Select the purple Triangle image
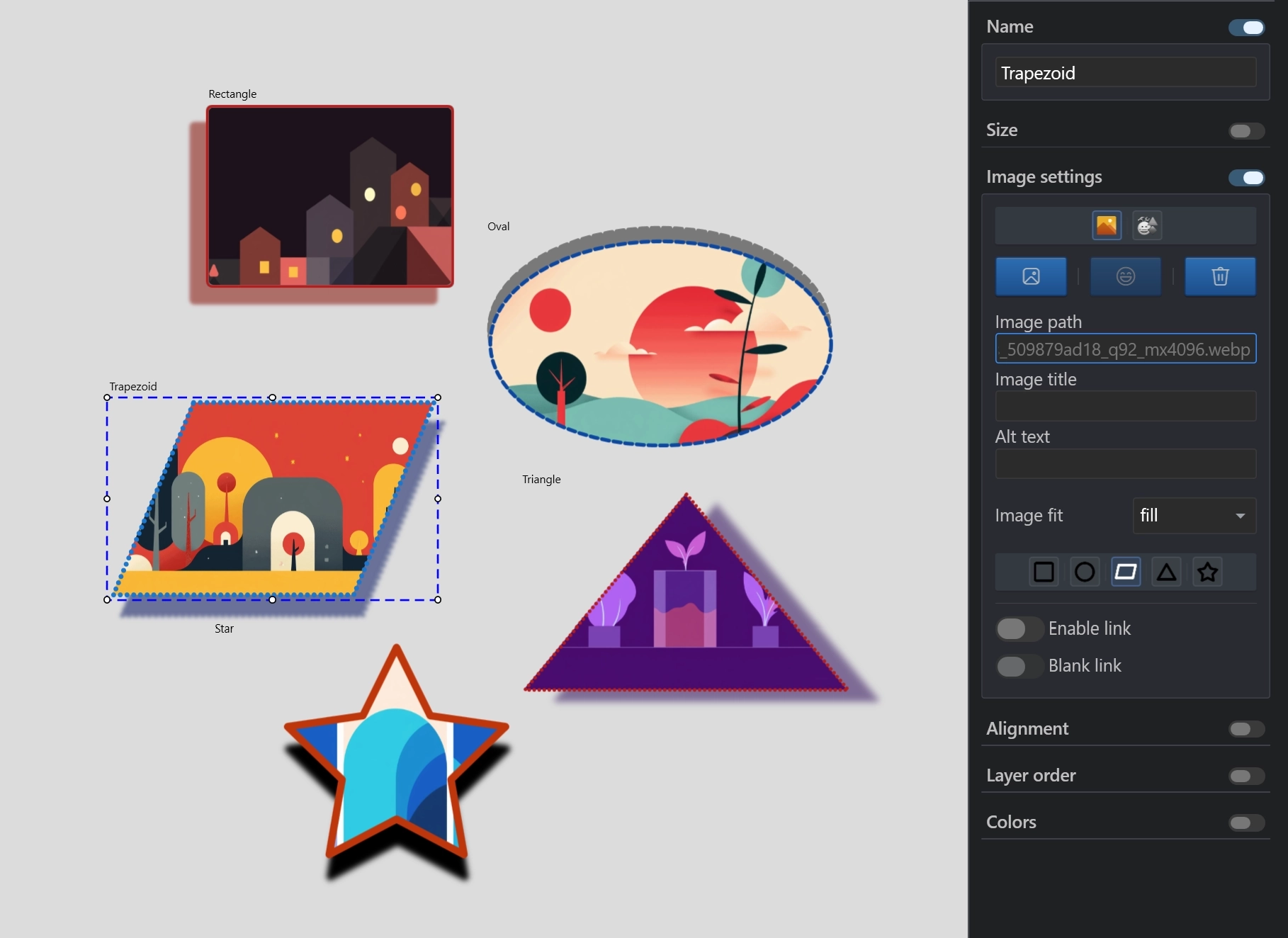The width and height of the screenshot is (1288, 938). coord(685,609)
